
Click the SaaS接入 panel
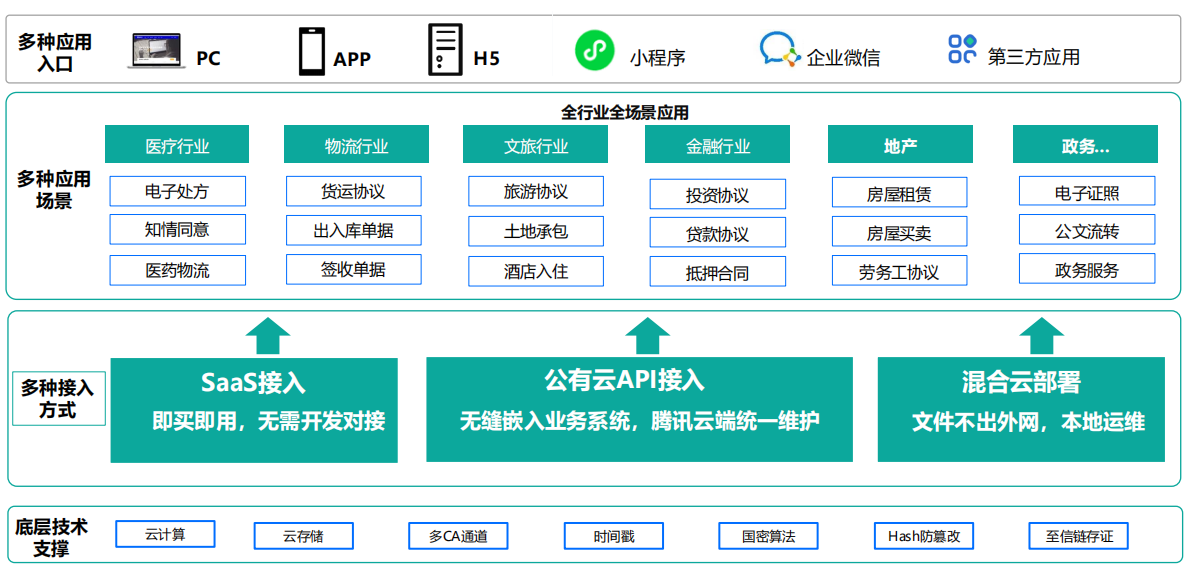[254, 410]
